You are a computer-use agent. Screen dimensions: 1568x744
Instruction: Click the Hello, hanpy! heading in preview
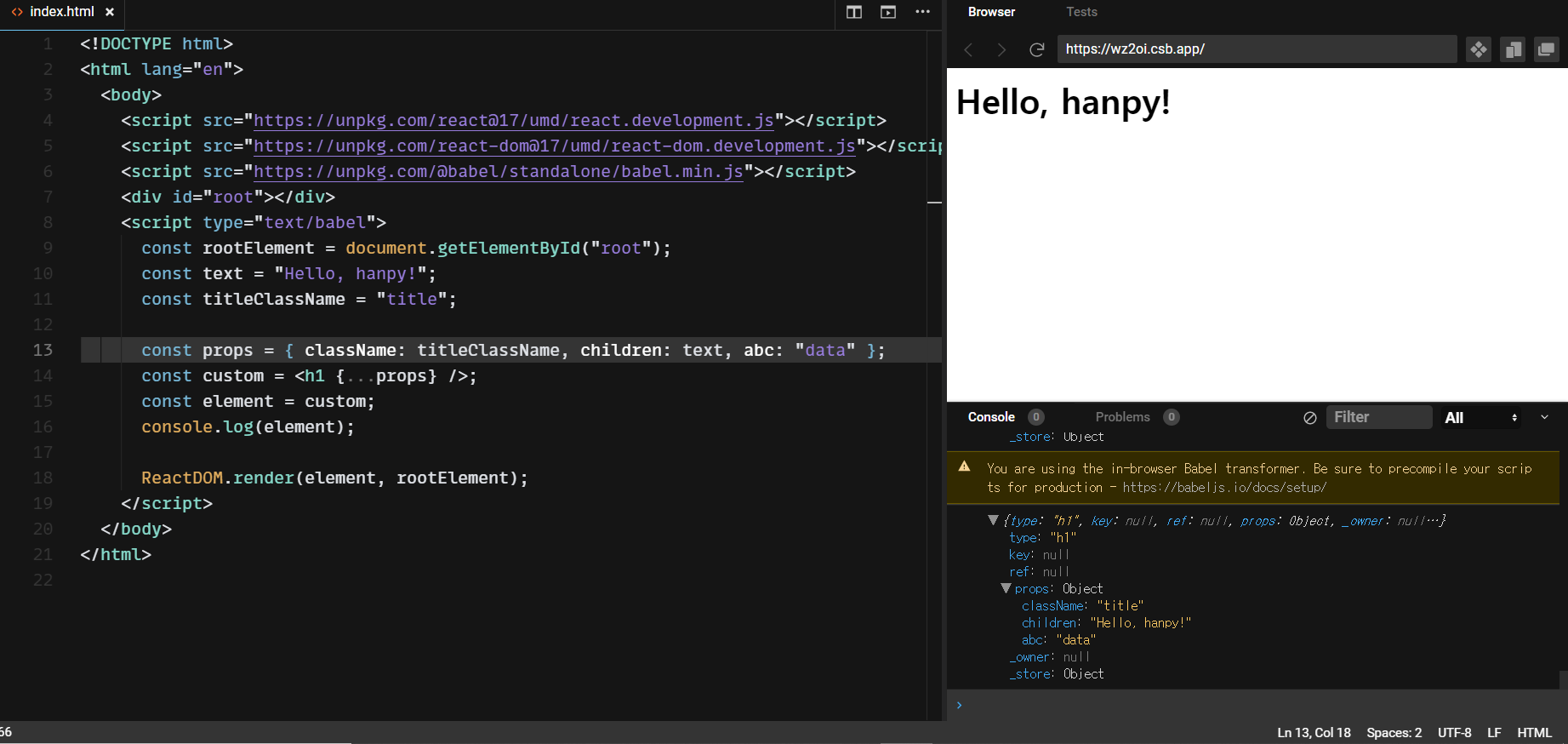point(1063,103)
